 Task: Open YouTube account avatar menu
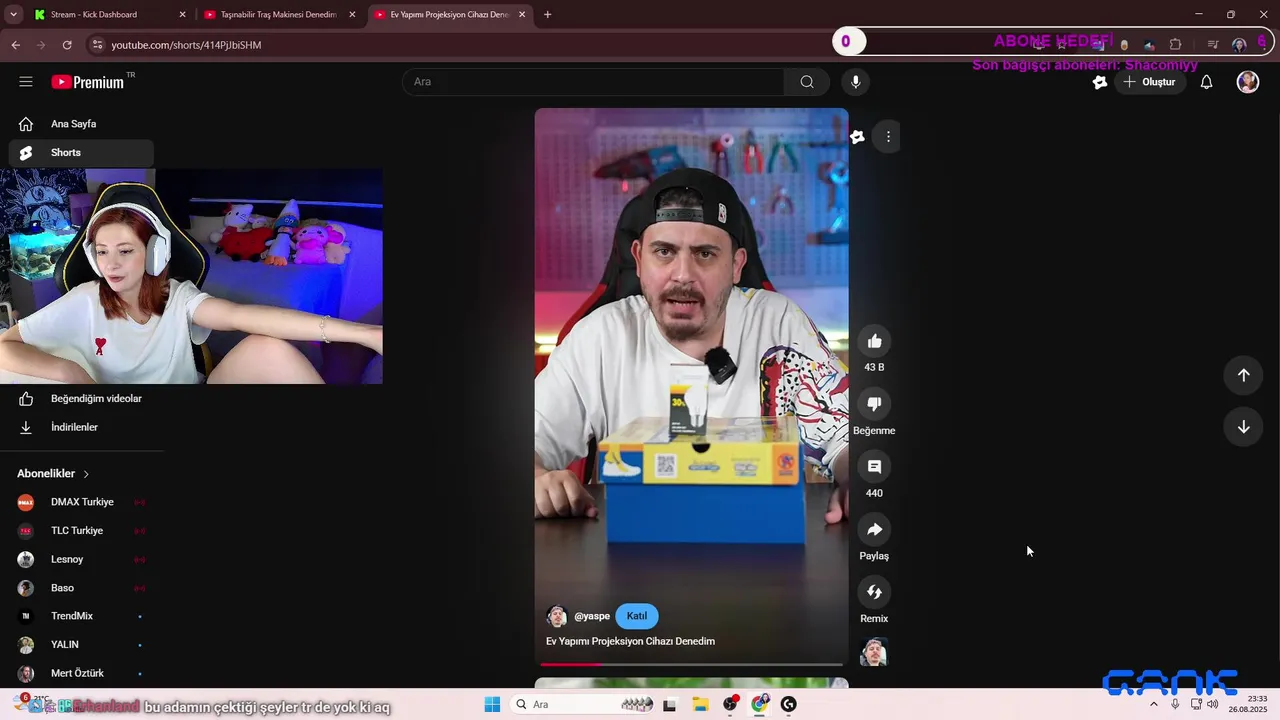tap(1248, 82)
